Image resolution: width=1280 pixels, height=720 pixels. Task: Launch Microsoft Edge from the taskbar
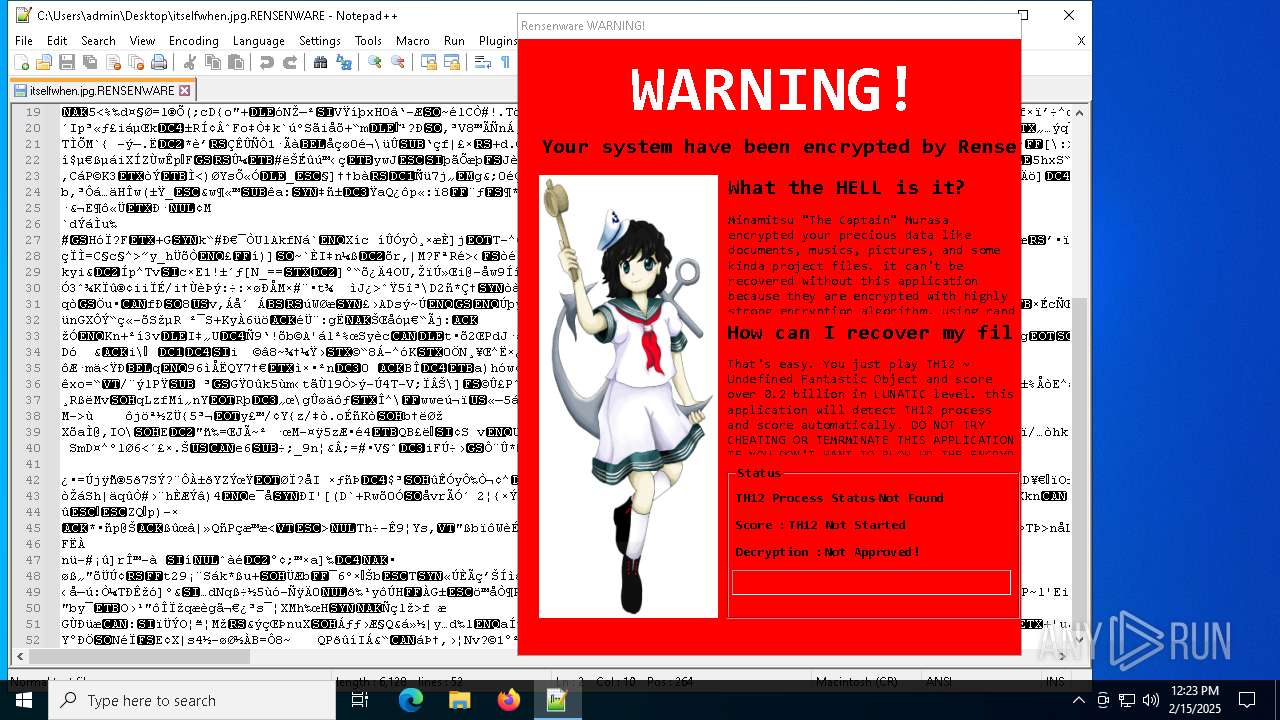coord(410,700)
